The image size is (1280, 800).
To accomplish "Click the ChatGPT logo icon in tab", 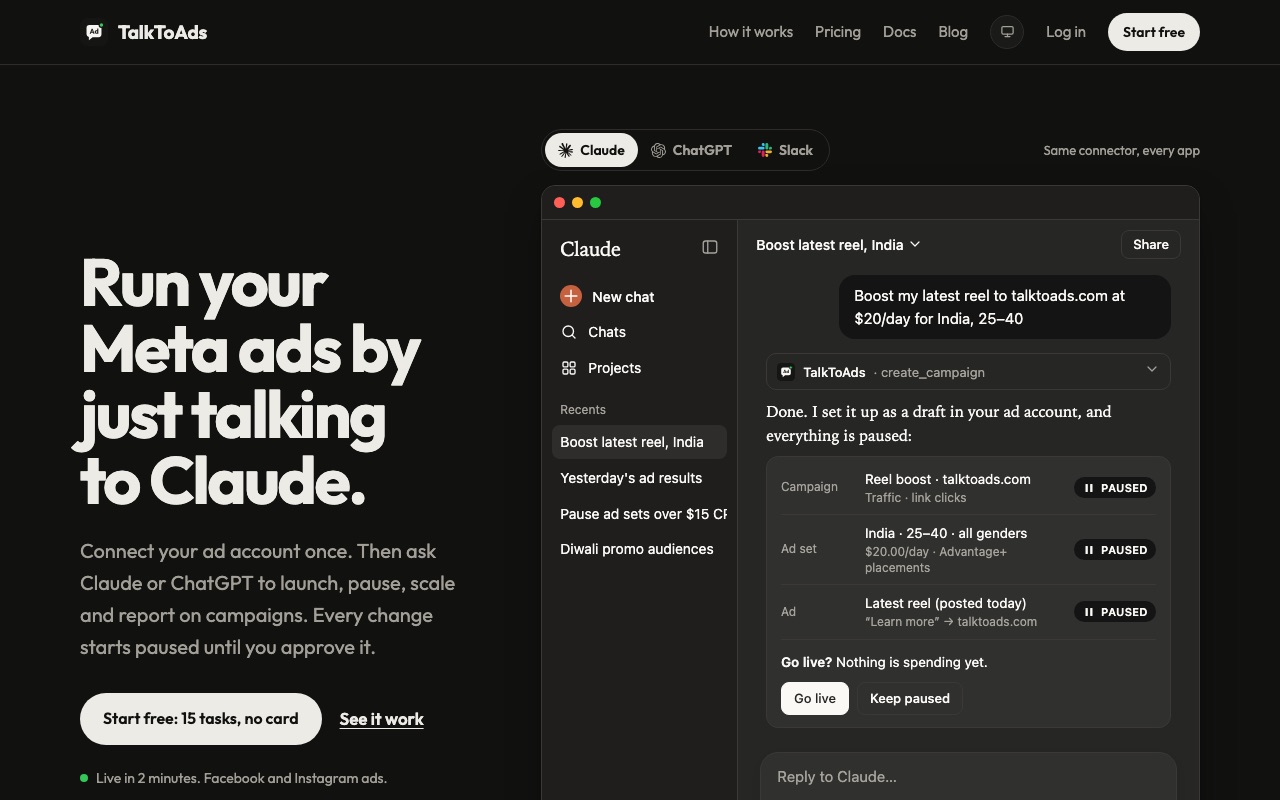I will 658,150.
